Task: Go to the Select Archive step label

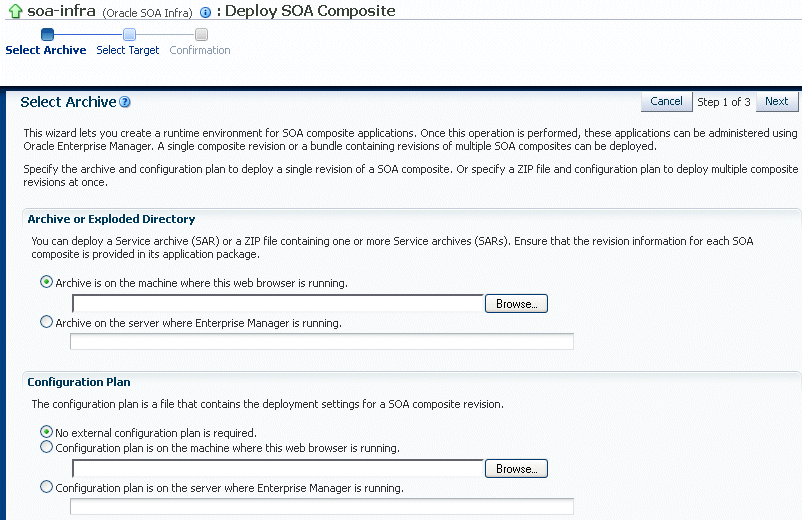Action: pos(46,50)
